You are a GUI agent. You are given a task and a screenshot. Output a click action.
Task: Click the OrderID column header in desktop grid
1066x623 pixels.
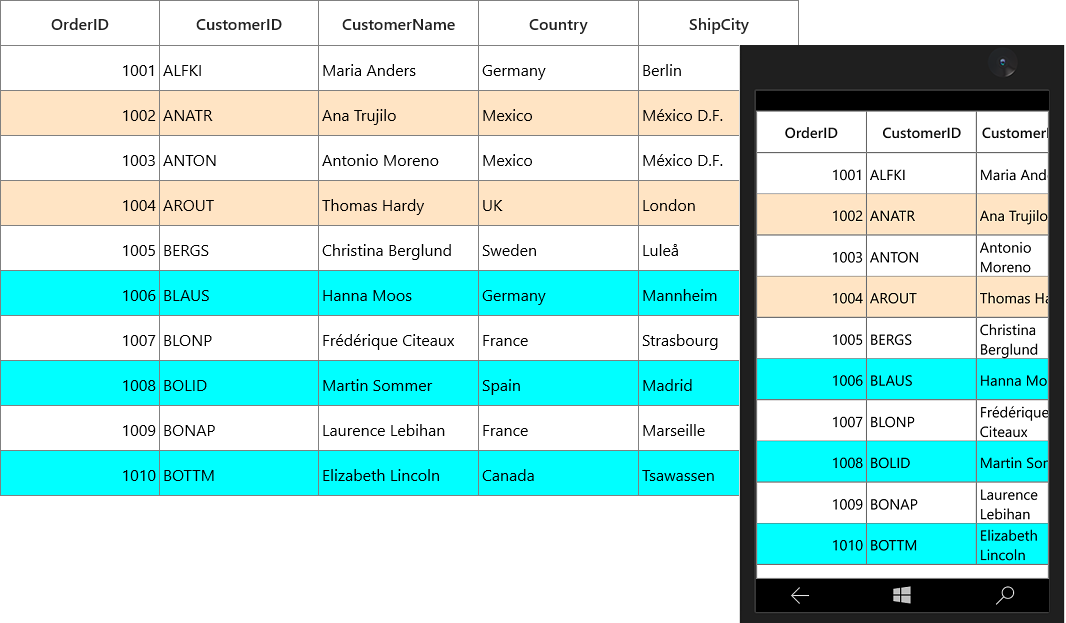80,24
